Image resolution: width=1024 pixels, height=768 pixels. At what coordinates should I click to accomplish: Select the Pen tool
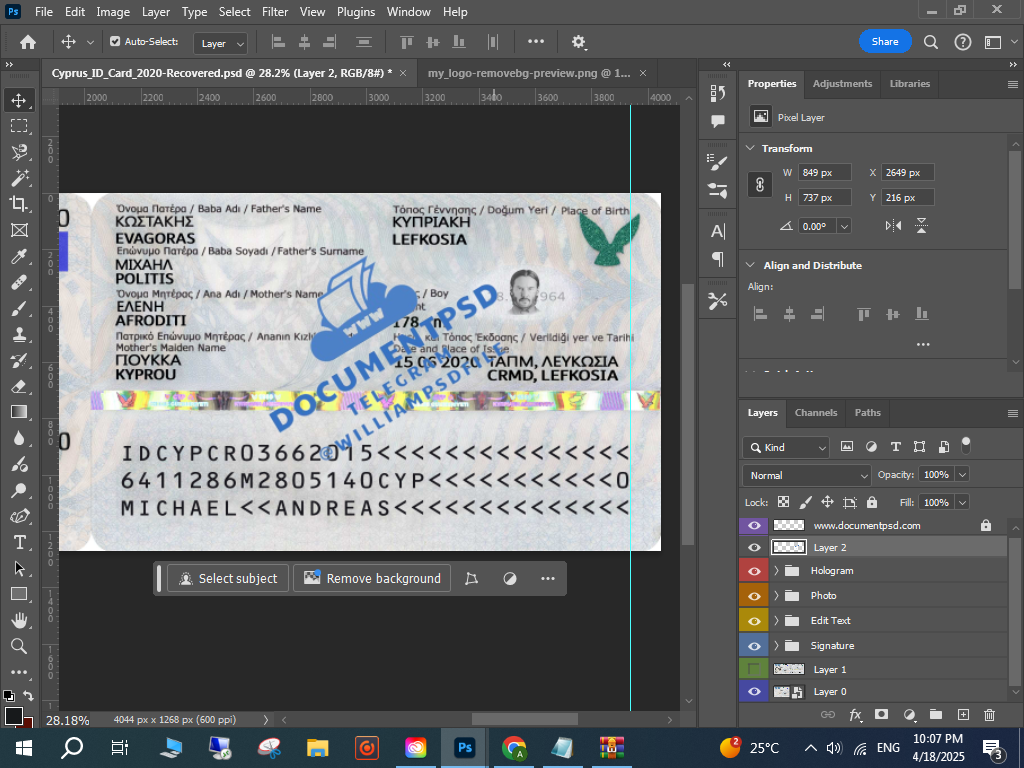coord(19,517)
